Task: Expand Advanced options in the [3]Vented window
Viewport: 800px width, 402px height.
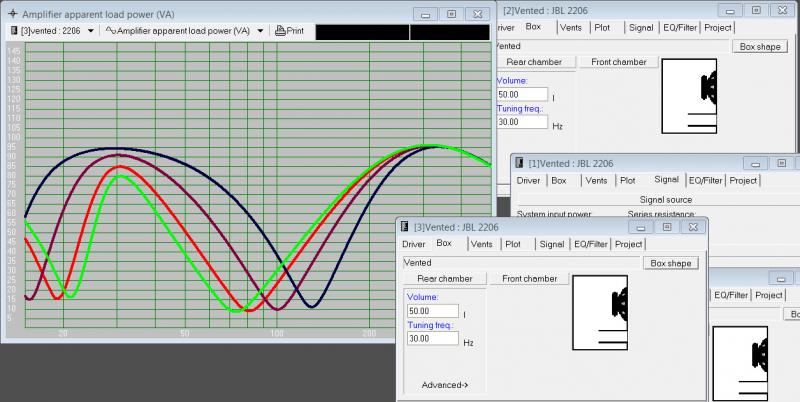Action: tap(445, 385)
